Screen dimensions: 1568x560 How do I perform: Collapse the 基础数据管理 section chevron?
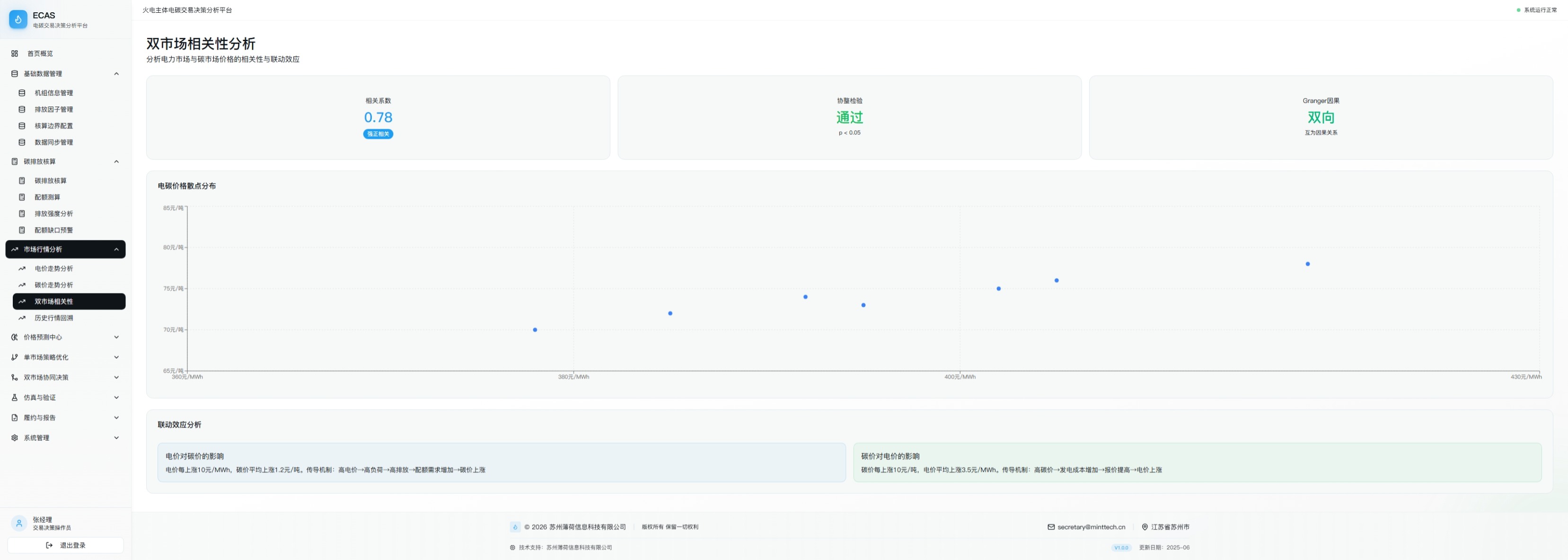[116, 74]
